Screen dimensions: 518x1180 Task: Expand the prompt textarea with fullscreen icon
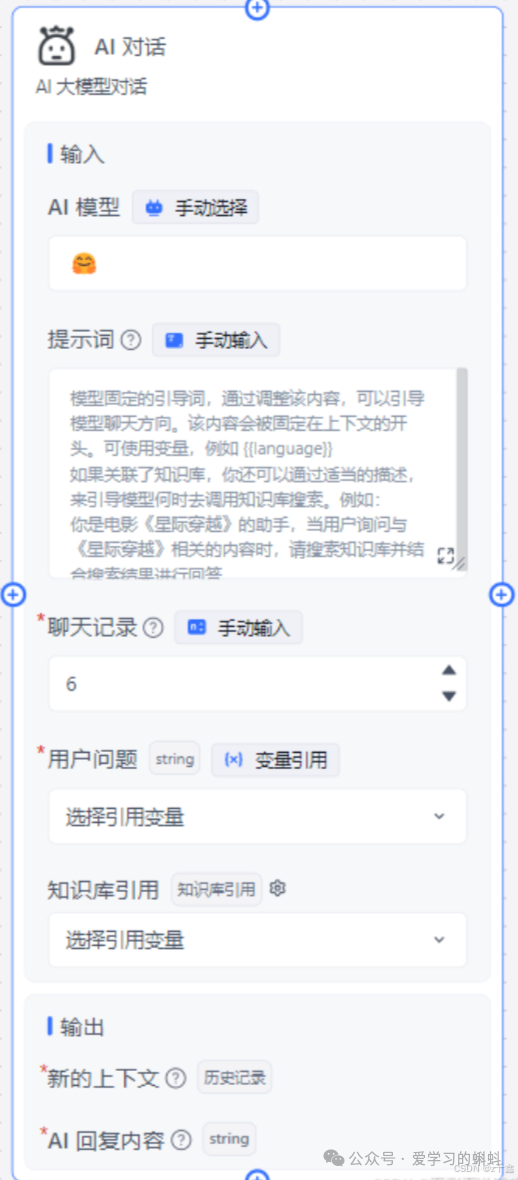pyautogui.click(x=446, y=556)
